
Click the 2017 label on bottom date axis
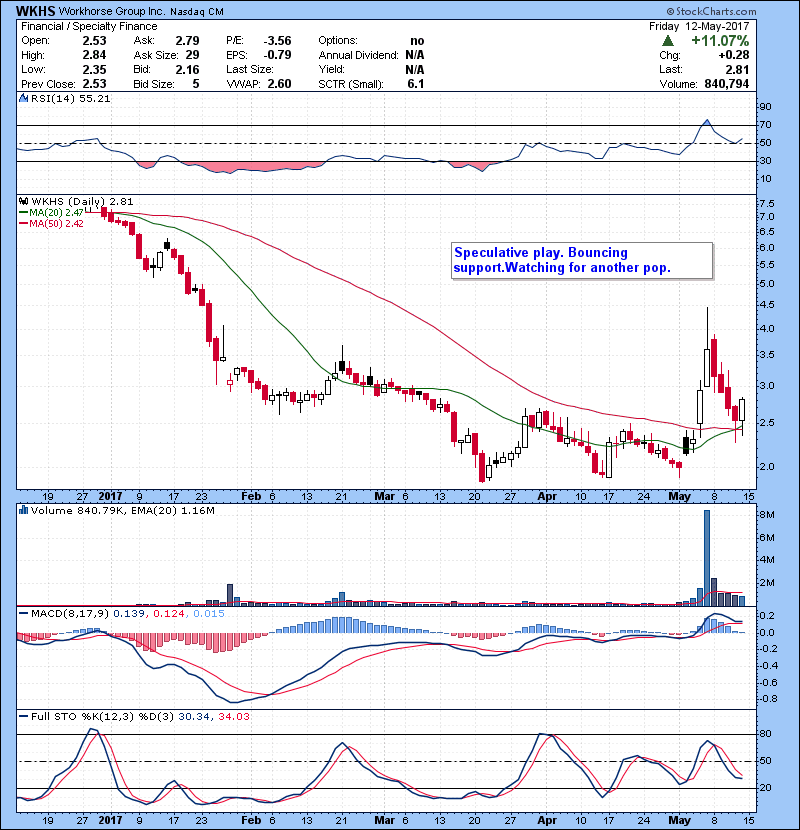point(110,820)
